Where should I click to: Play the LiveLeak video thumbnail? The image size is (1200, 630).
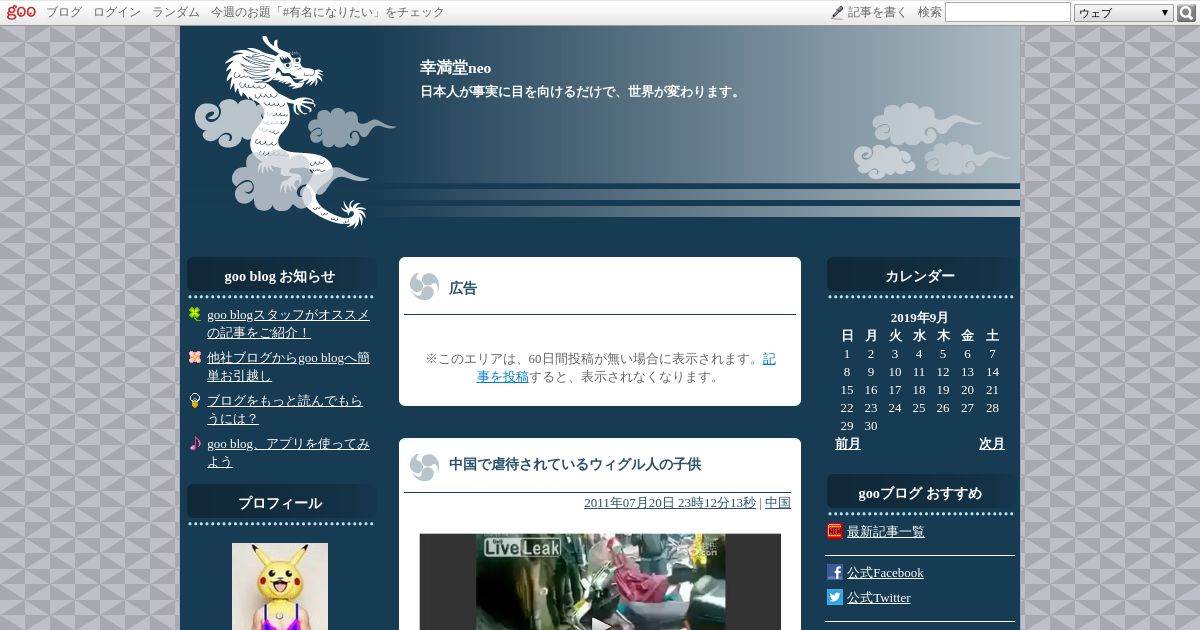pyautogui.click(x=600, y=582)
